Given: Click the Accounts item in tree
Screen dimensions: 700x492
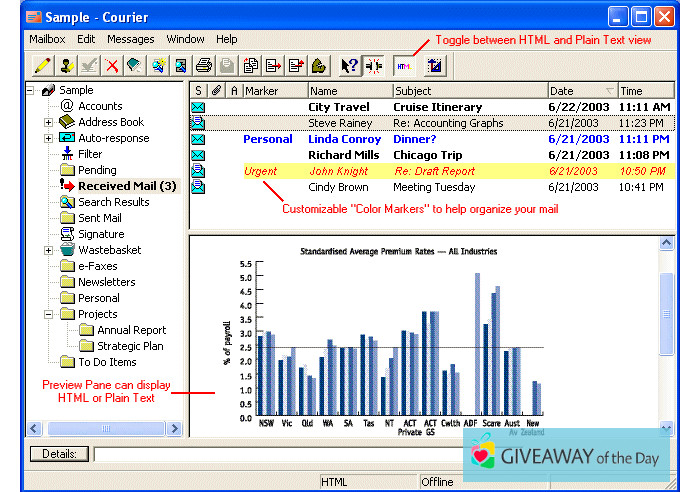Looking at the screenshot, I should [x=100, y=106].
